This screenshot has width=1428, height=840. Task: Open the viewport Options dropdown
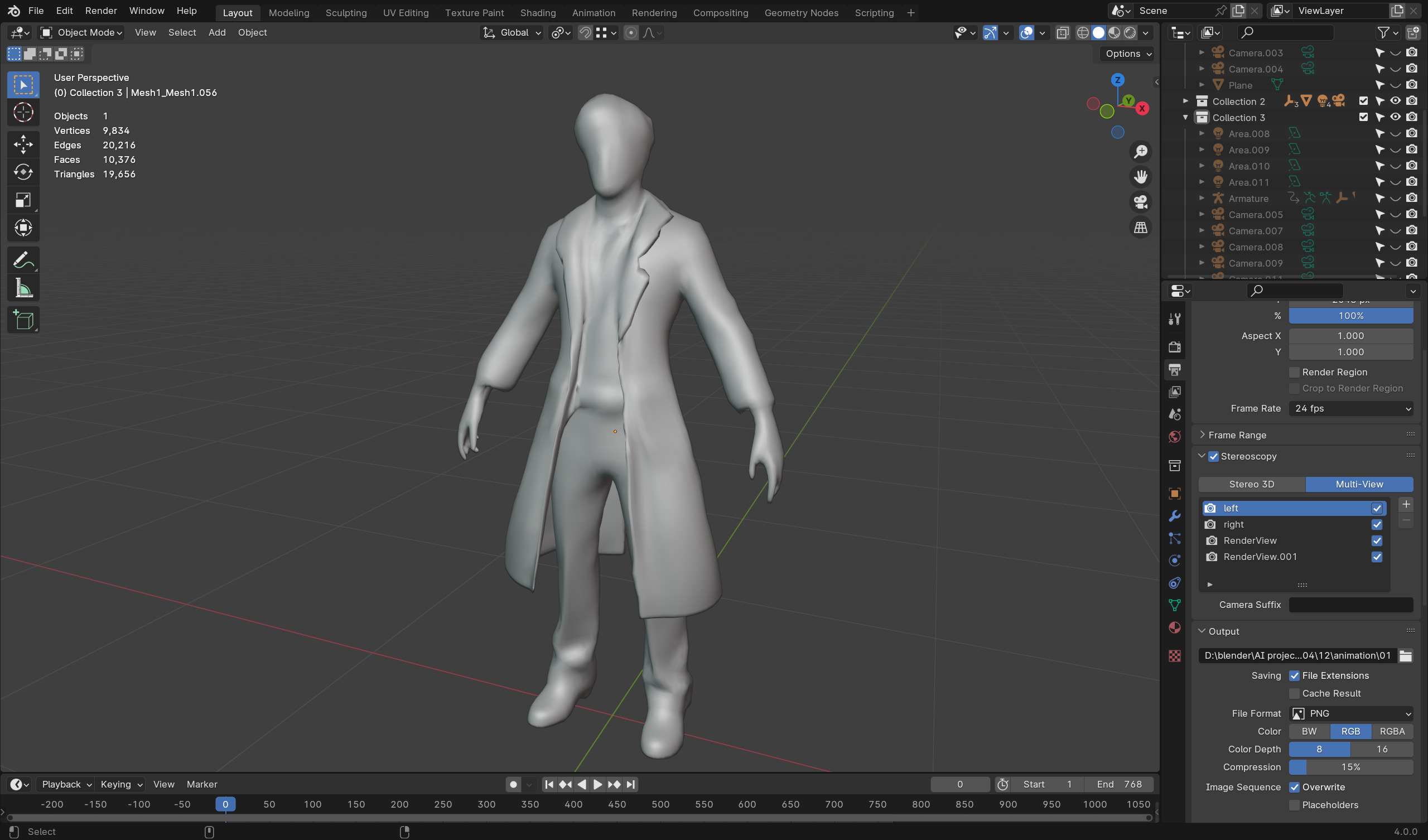pos(1128,54)
